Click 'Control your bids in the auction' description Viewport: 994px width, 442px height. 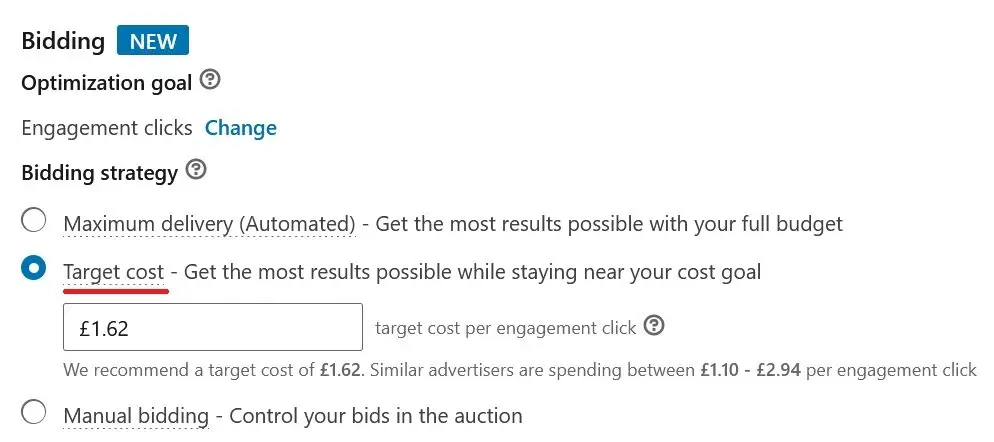click(376, 416)
